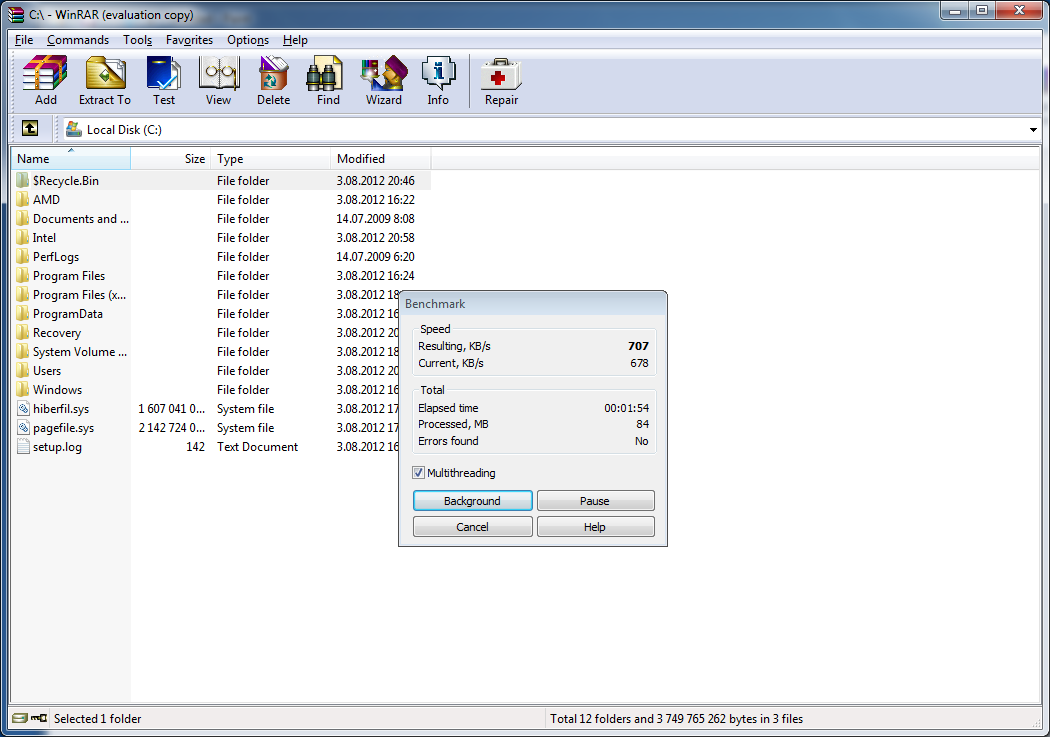Click the disk drive icon in status bar

19,718
